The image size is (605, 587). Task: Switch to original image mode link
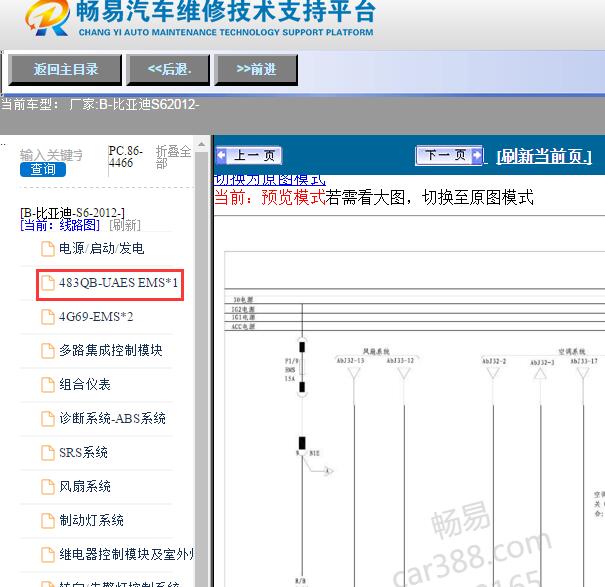(x=270, y=179)
